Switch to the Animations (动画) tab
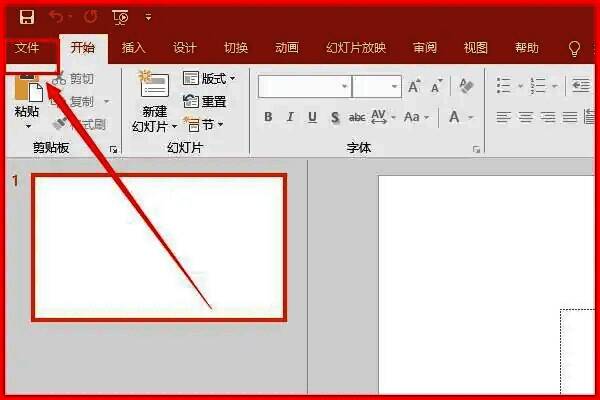600x400 pixels. point(287,48)
